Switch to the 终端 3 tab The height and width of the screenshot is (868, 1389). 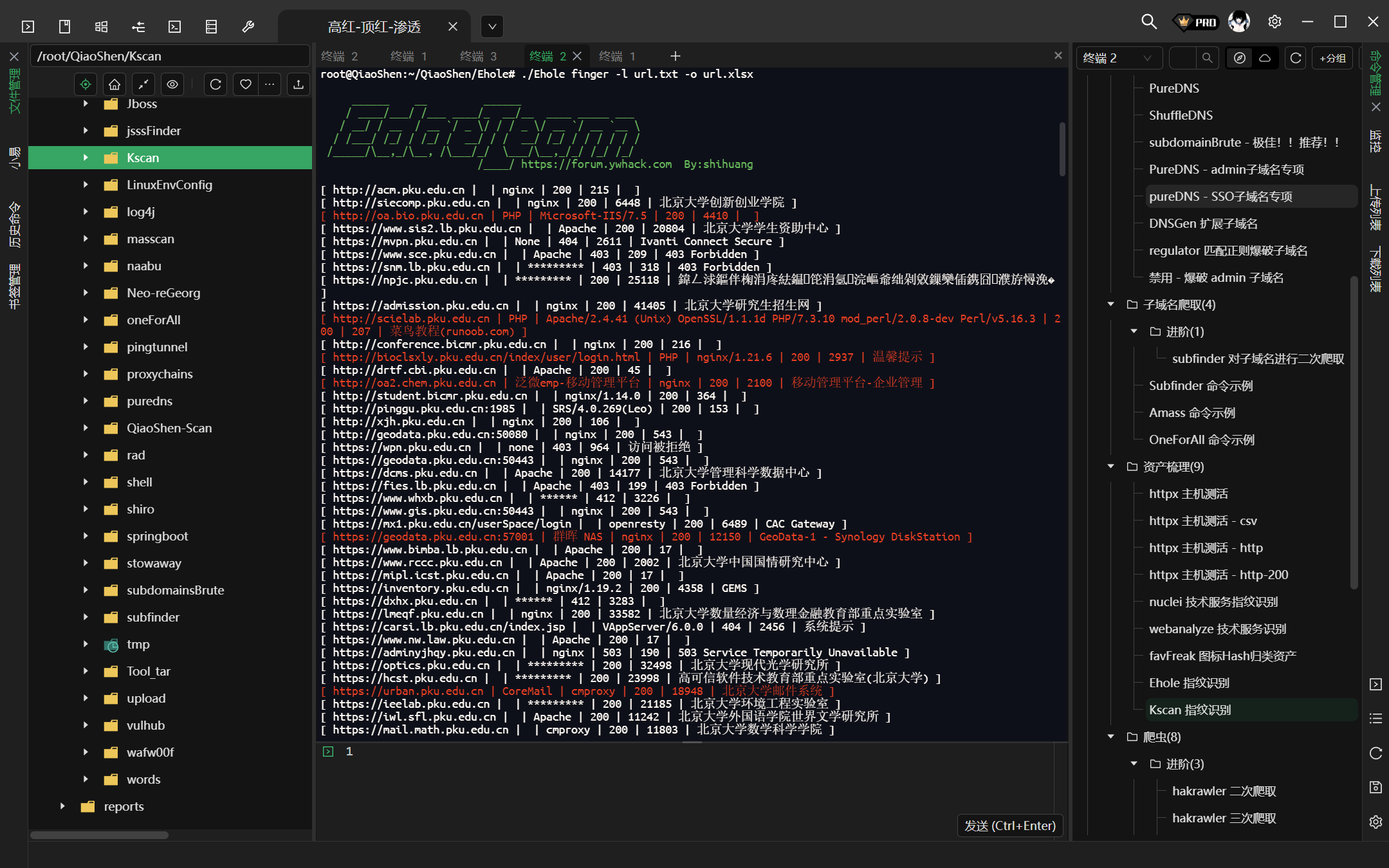[479, 57]
